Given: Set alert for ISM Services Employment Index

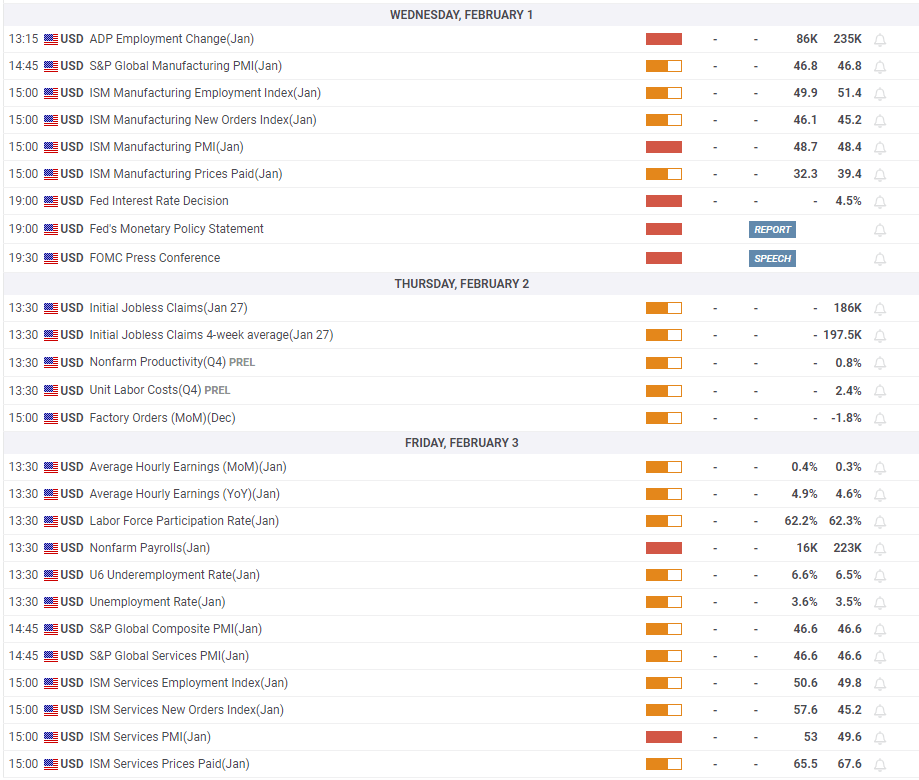Looking at the screenshot, I should [x=880, y=683].
